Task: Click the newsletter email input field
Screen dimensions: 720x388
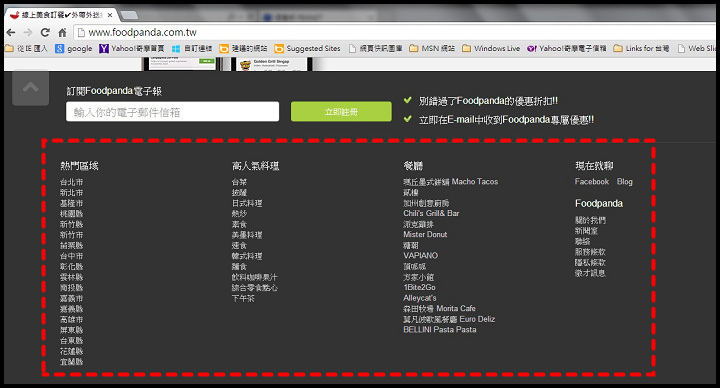Action: [x=172, y=112]
